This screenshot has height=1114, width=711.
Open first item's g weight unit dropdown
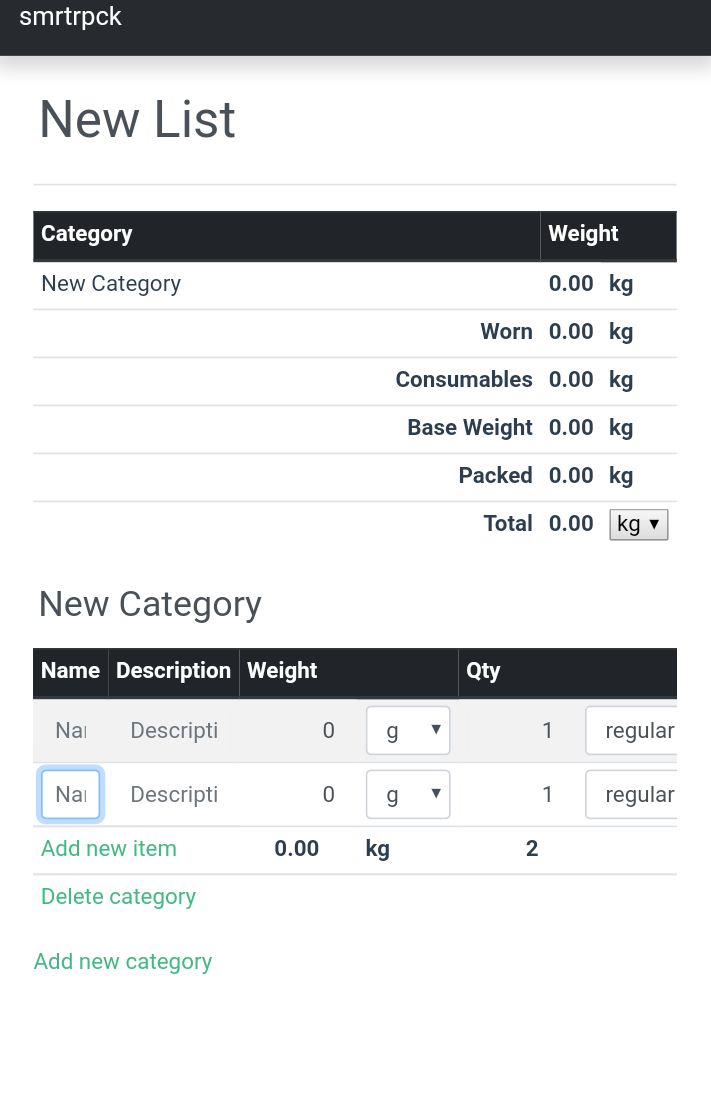point(408,730)
